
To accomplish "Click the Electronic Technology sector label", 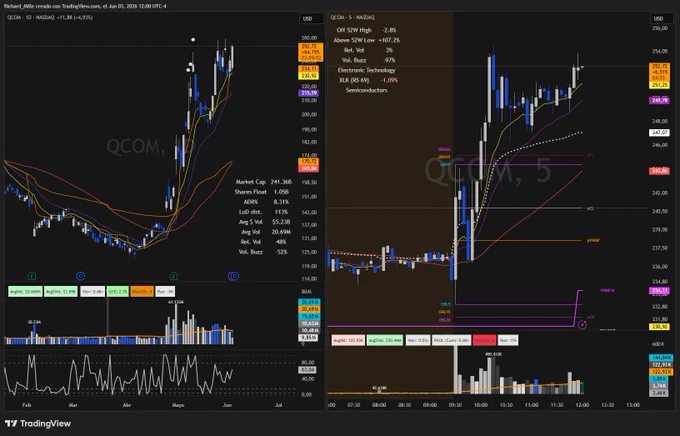I will click(x=366, y=70).
